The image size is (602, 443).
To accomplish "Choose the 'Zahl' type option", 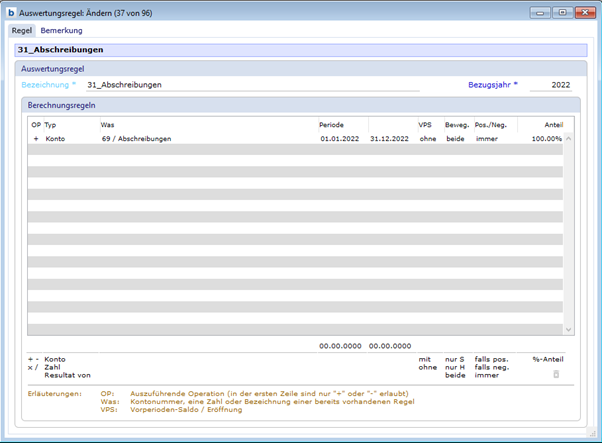I will (x=54, y=366).
